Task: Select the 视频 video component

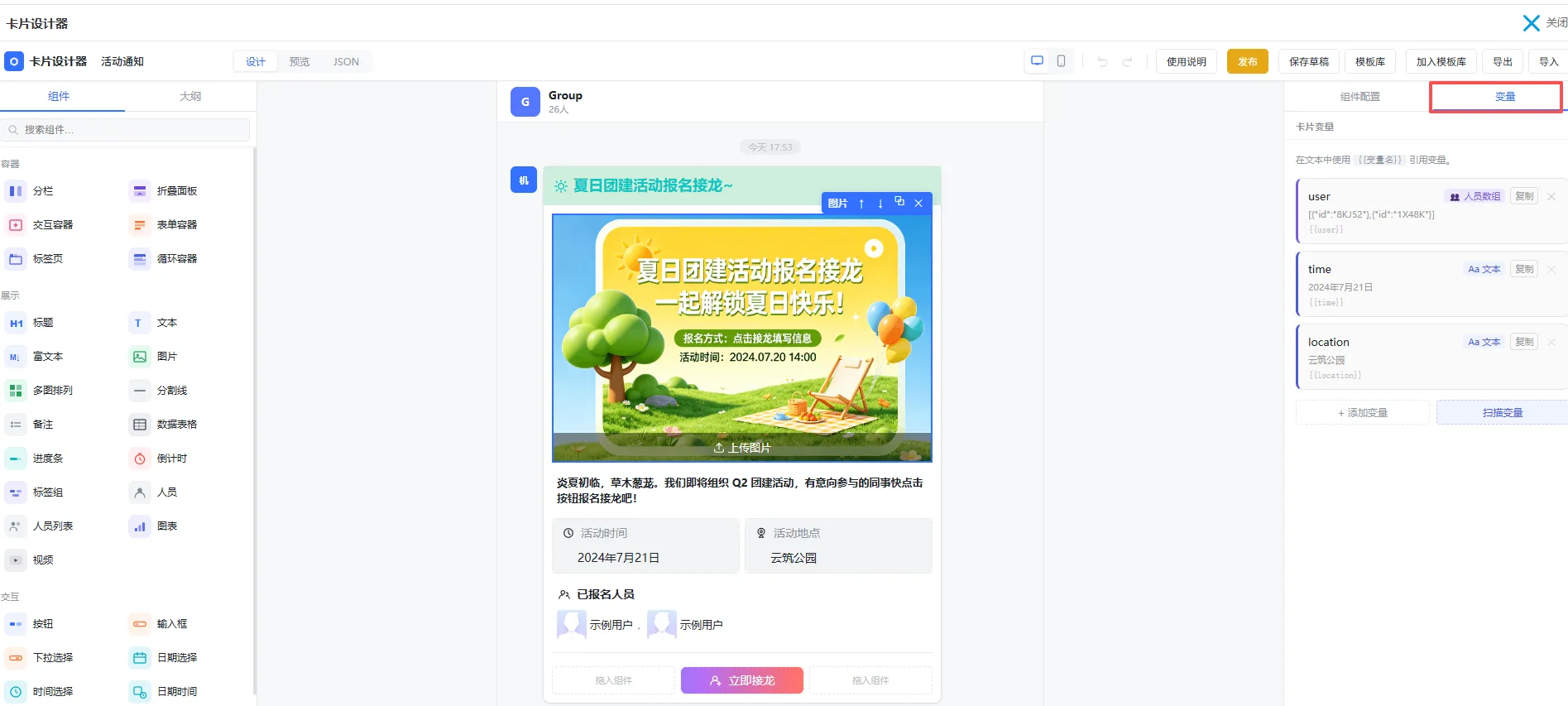Action: (30, 560)
